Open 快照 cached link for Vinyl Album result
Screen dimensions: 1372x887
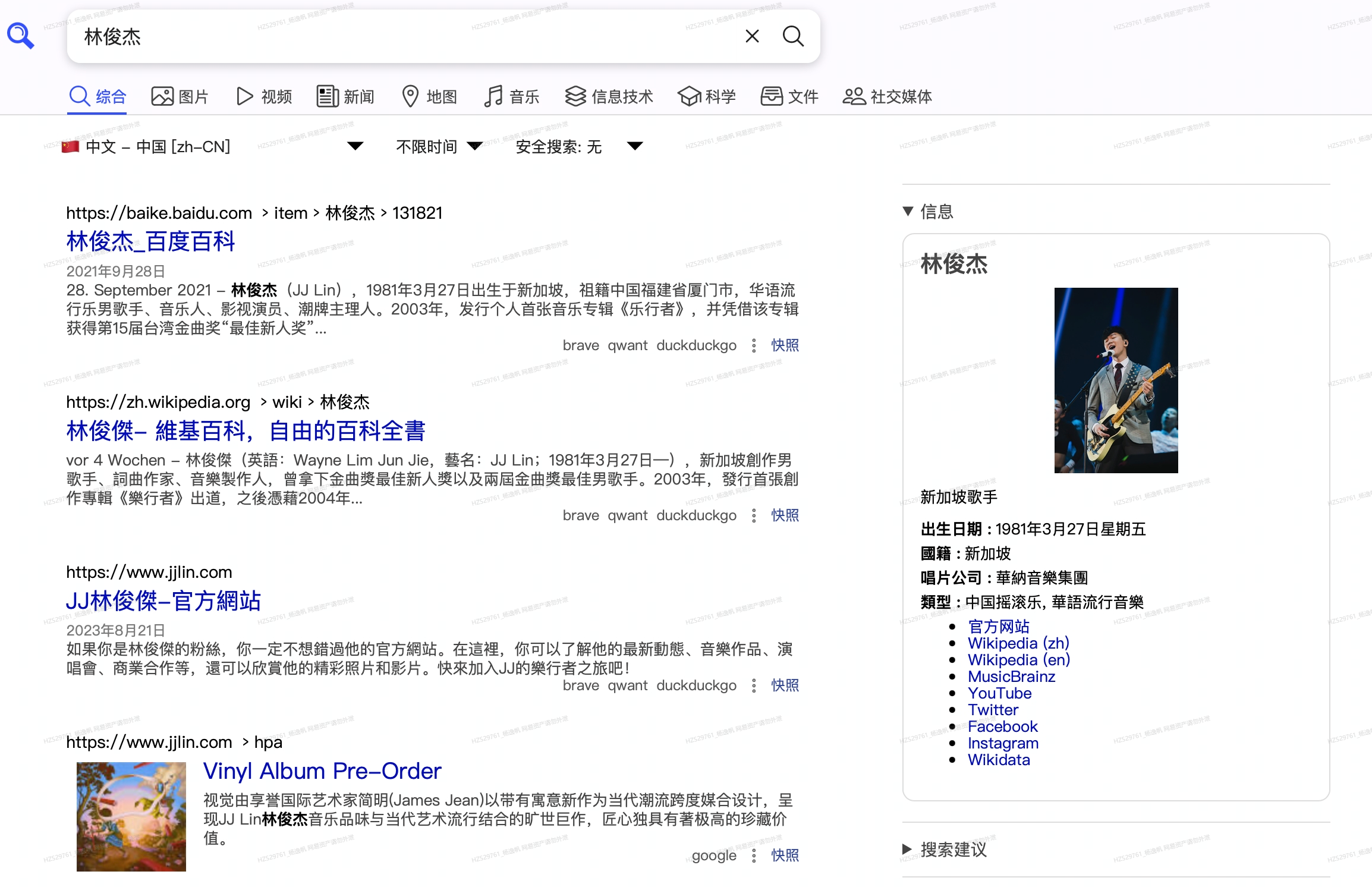[785, 855]
